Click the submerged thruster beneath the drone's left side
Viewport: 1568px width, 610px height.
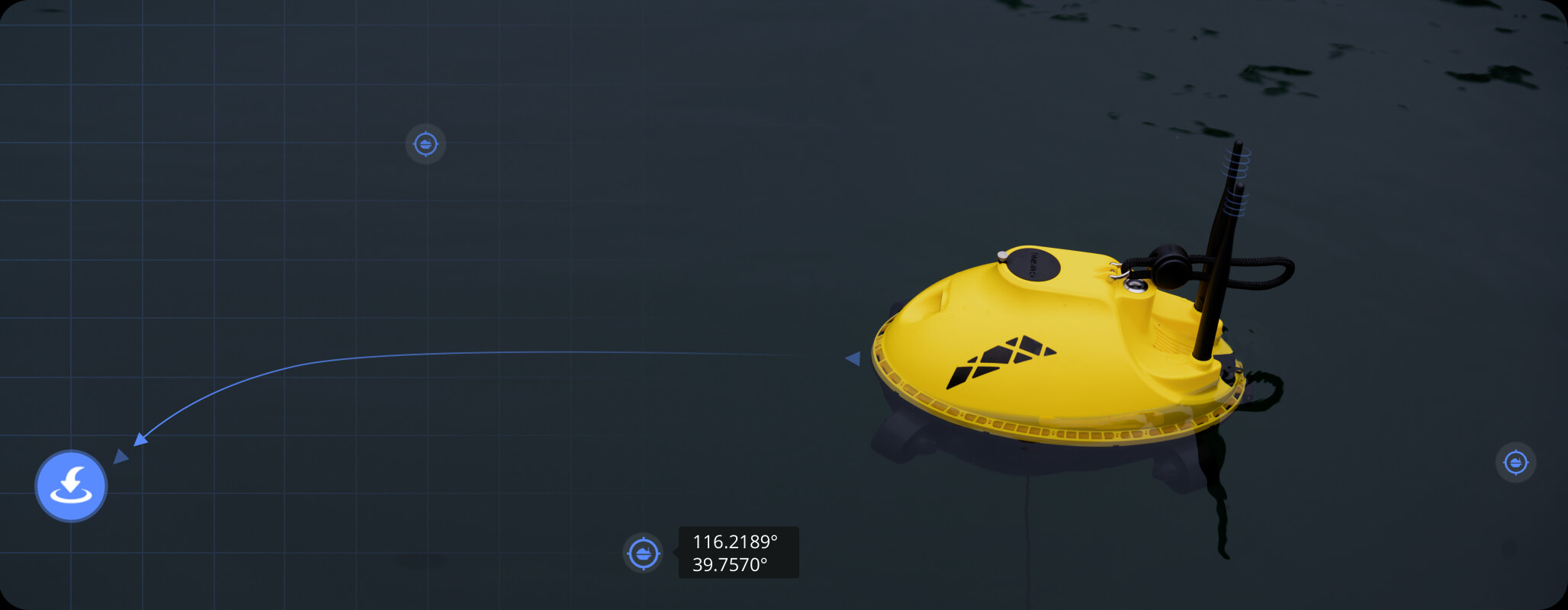coord(905,436)
